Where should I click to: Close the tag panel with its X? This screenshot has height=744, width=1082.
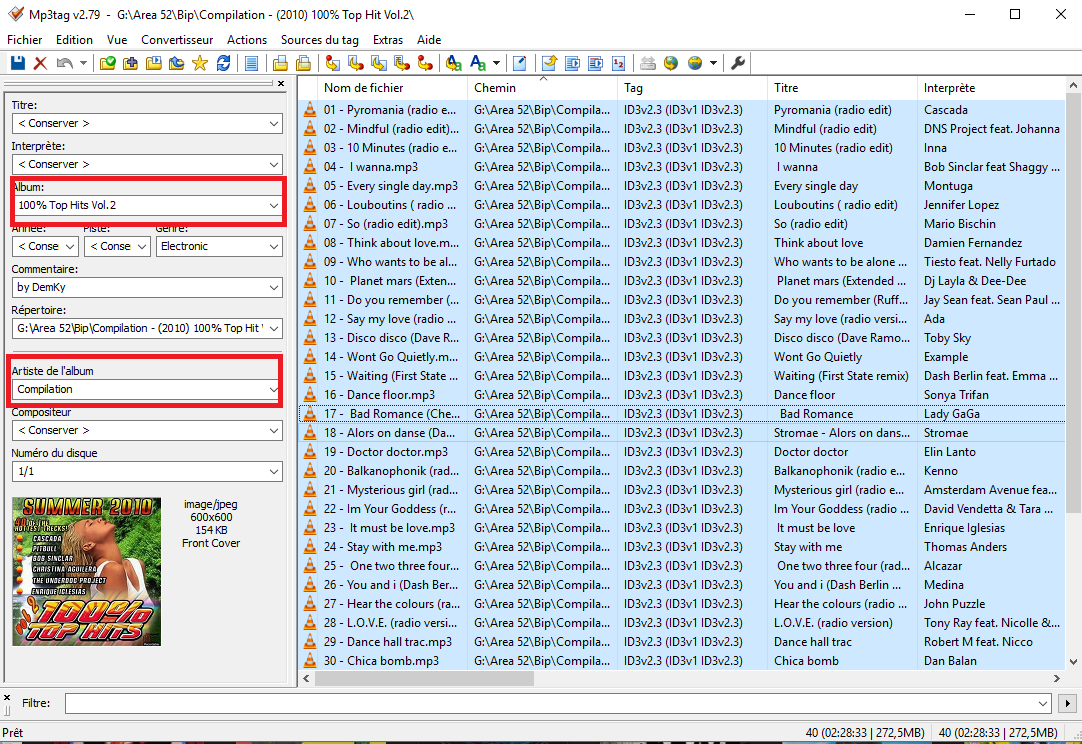(x=281, y=84)
